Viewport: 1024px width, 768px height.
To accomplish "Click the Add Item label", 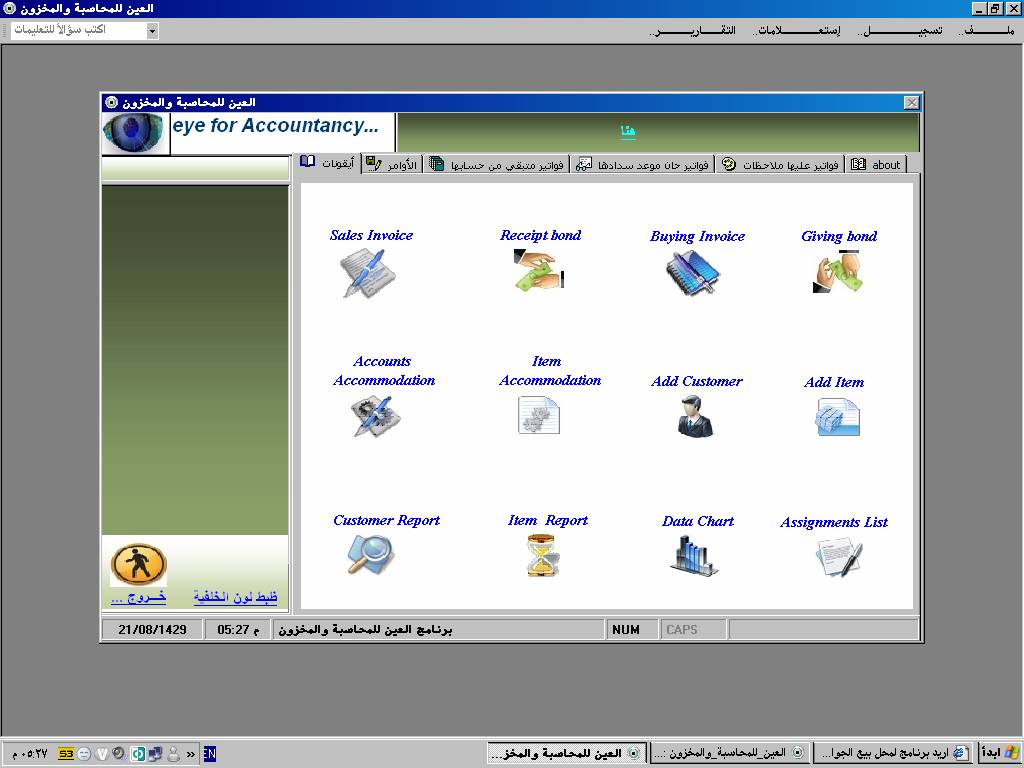I will coord(834,382).
